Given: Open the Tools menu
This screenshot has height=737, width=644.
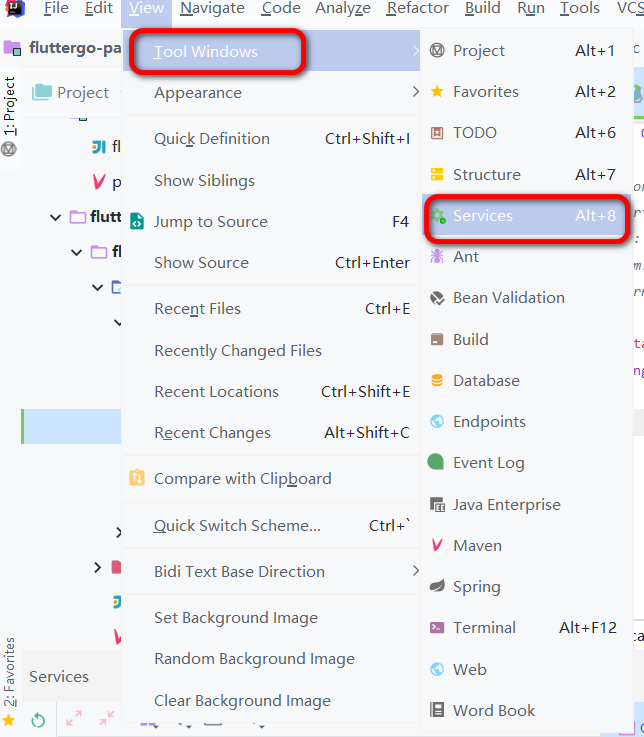Looking at the screenshot, I should [580, 8].
